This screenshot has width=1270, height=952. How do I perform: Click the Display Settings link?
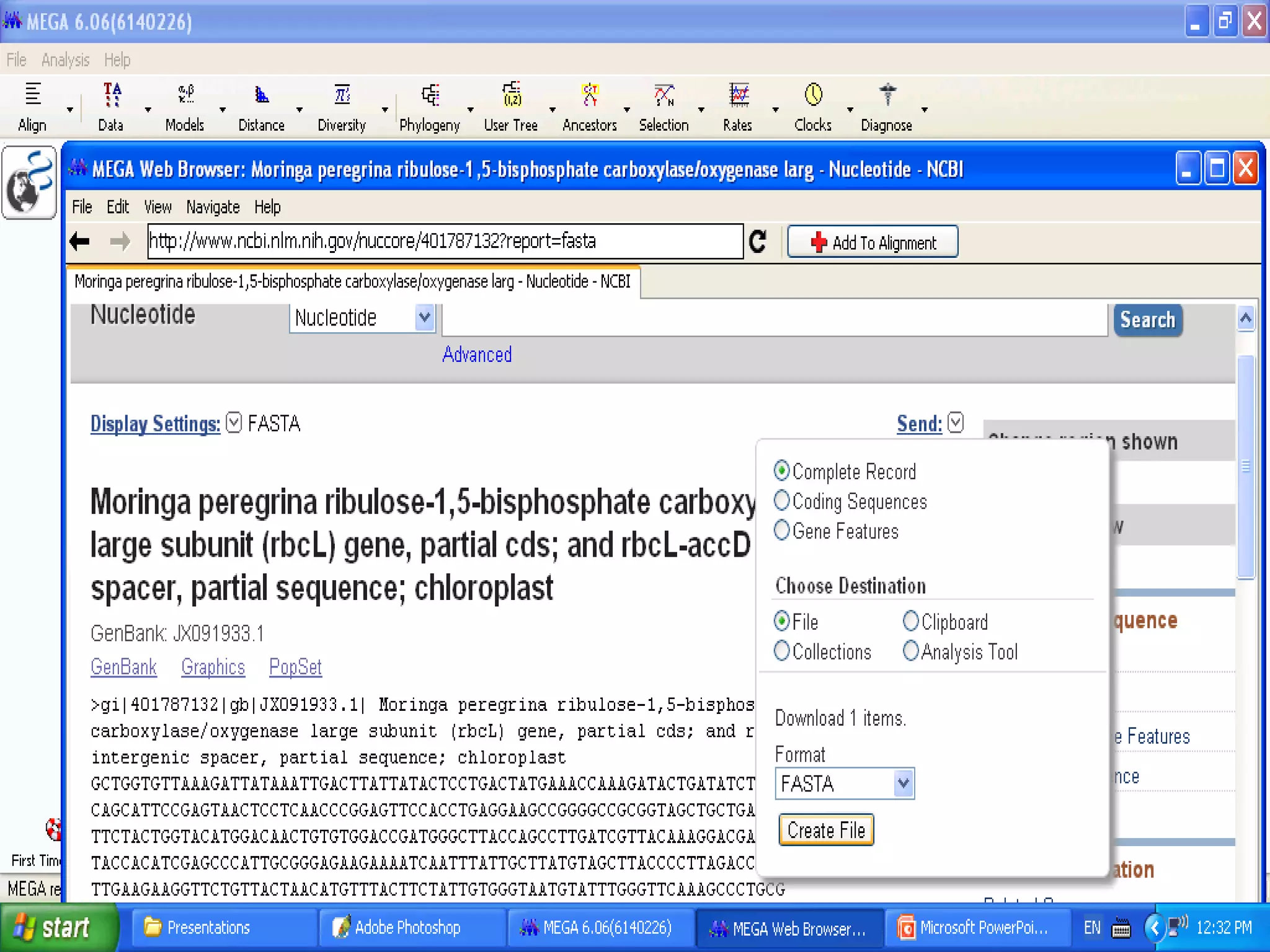(x=155, y=423)
